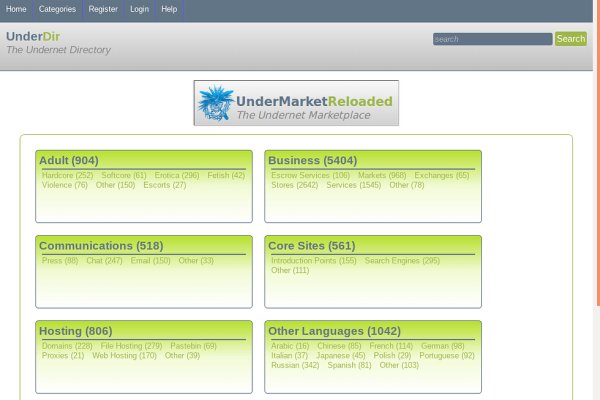Open the Communications (518) category heading
This screenshot has width=600, height=400.
pos(100,246)
